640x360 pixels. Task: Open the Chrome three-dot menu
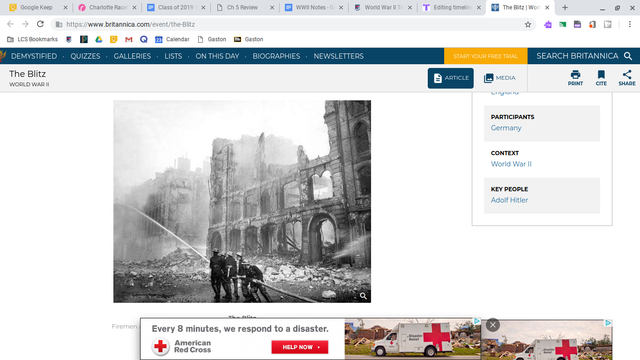630,24
